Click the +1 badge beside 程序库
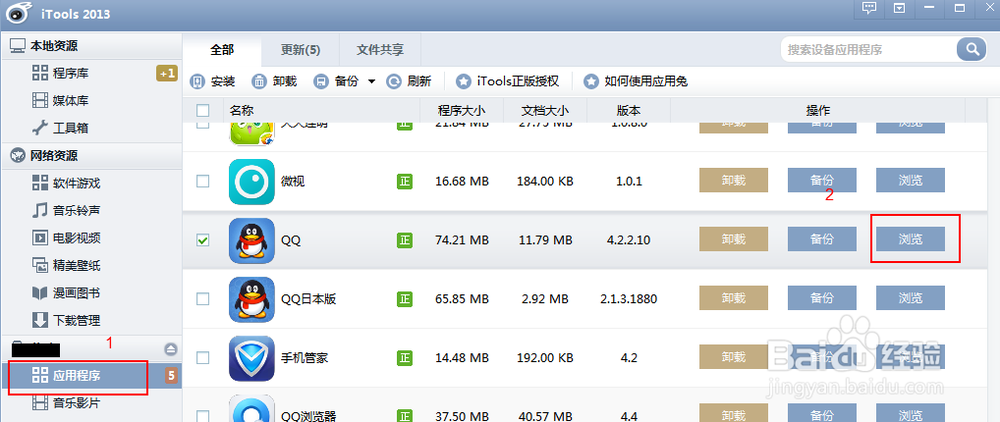The height and width of the screenshot is (422, 1000). [x=167, y=73]
